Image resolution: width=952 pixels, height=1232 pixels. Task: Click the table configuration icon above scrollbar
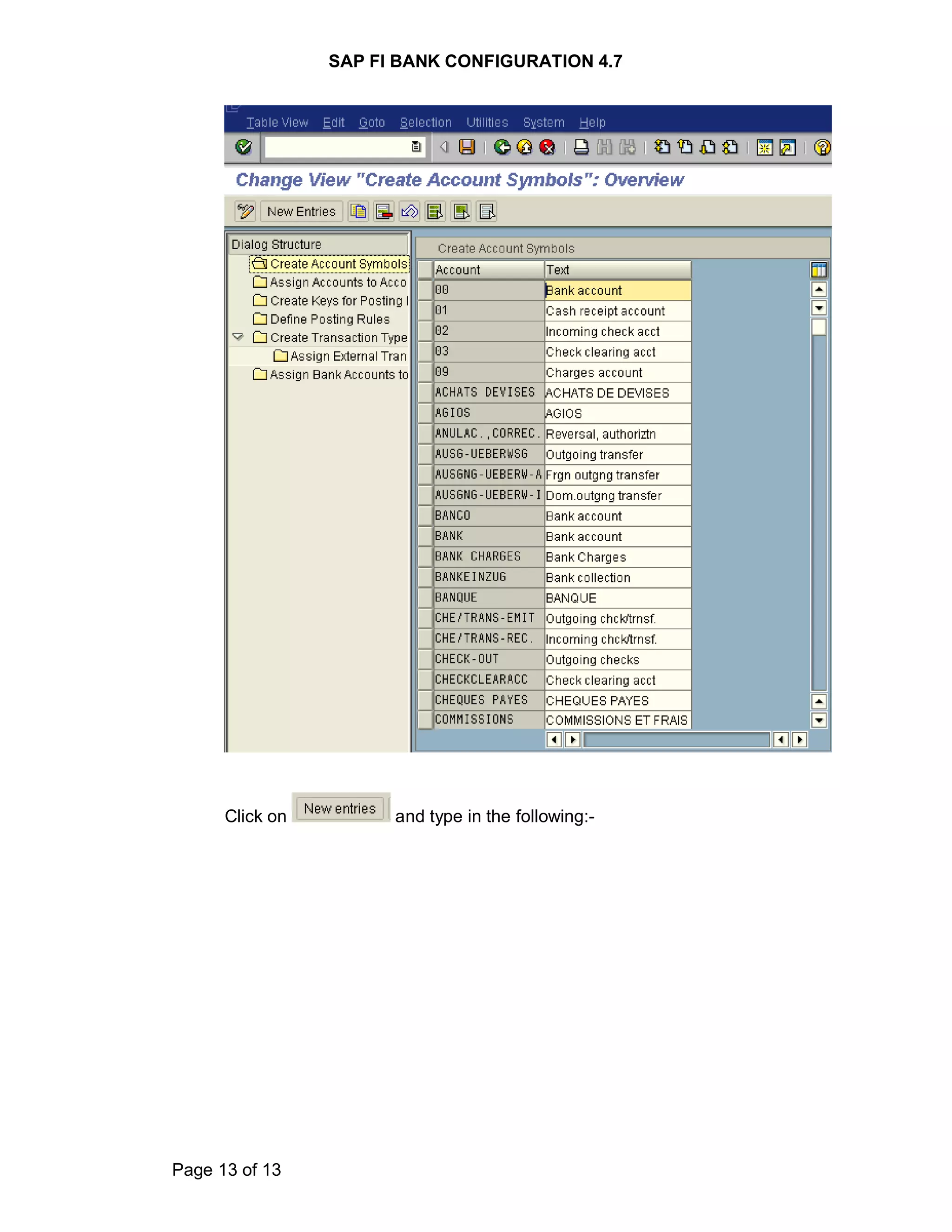[818, 270]
